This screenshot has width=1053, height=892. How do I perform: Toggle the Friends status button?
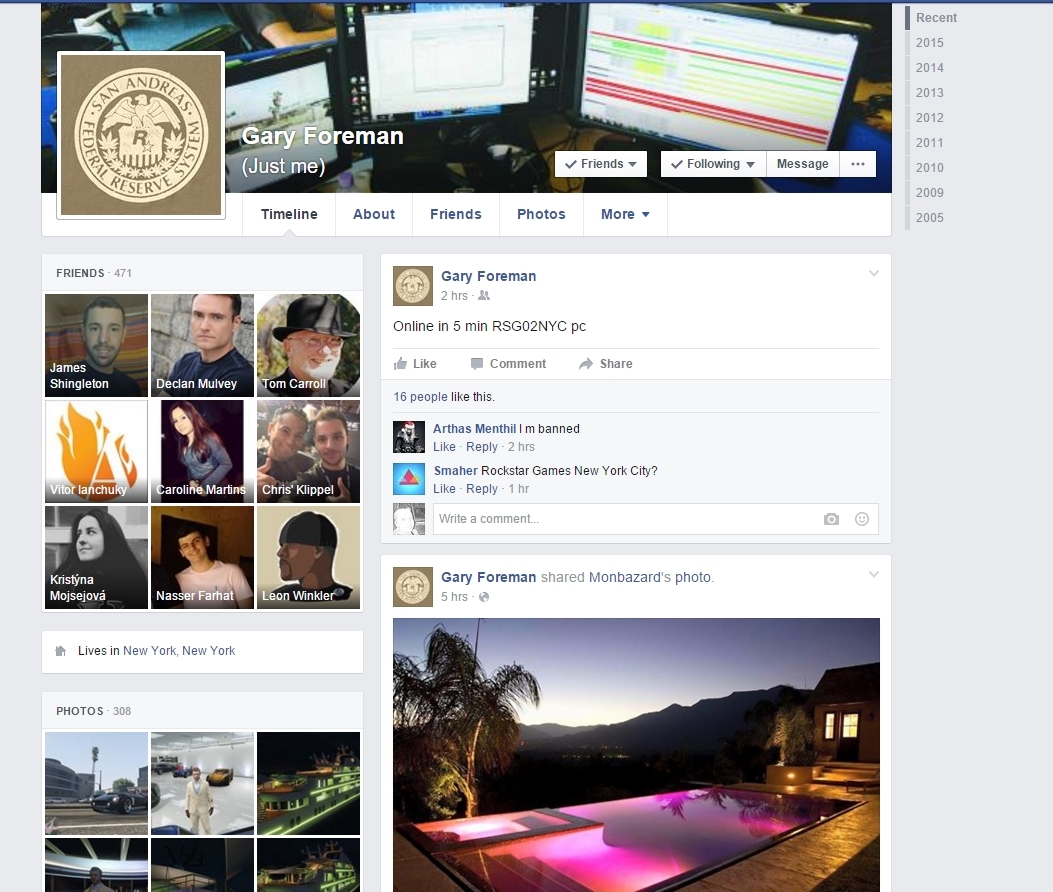(x=601, y=164)
